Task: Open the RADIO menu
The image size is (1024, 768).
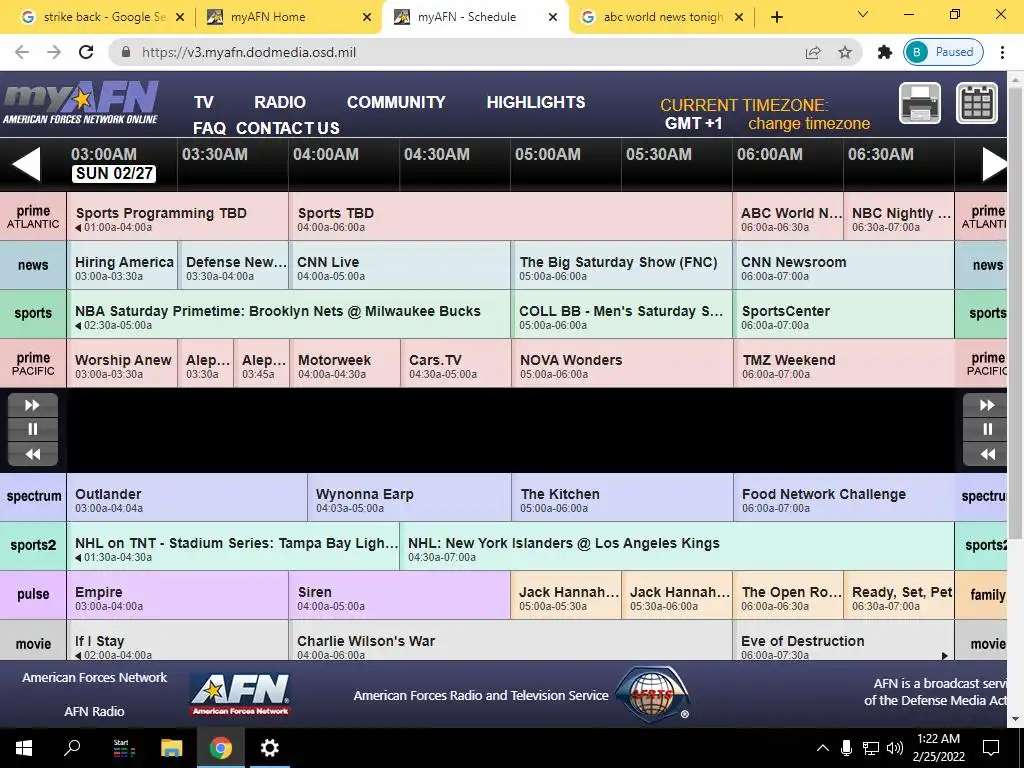Action: (280, 102)
